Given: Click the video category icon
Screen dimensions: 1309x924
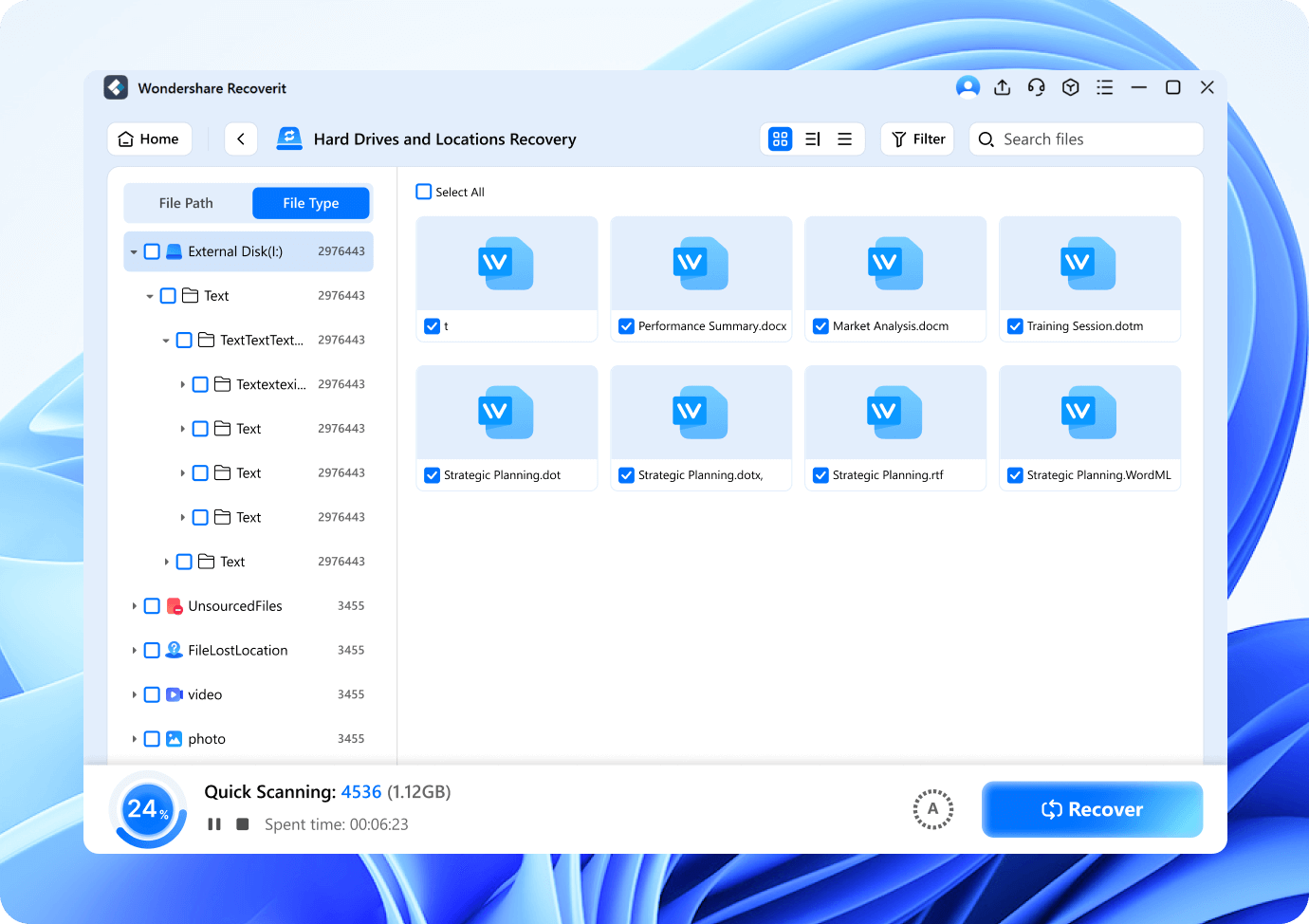Looking at the screenshot, I should point(175,694).
